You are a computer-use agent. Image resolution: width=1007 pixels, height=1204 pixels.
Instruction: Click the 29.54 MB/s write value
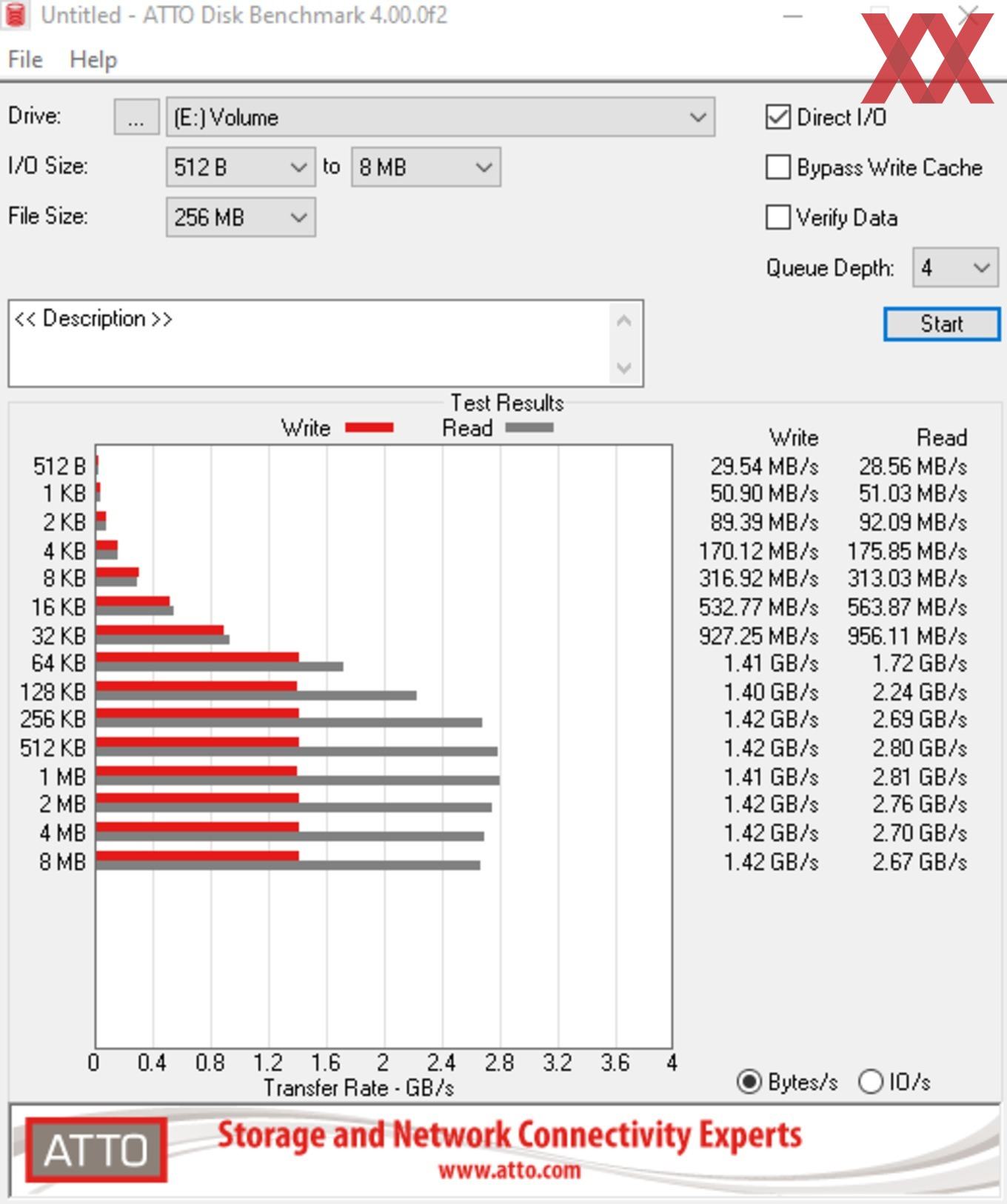click(764, 466)
